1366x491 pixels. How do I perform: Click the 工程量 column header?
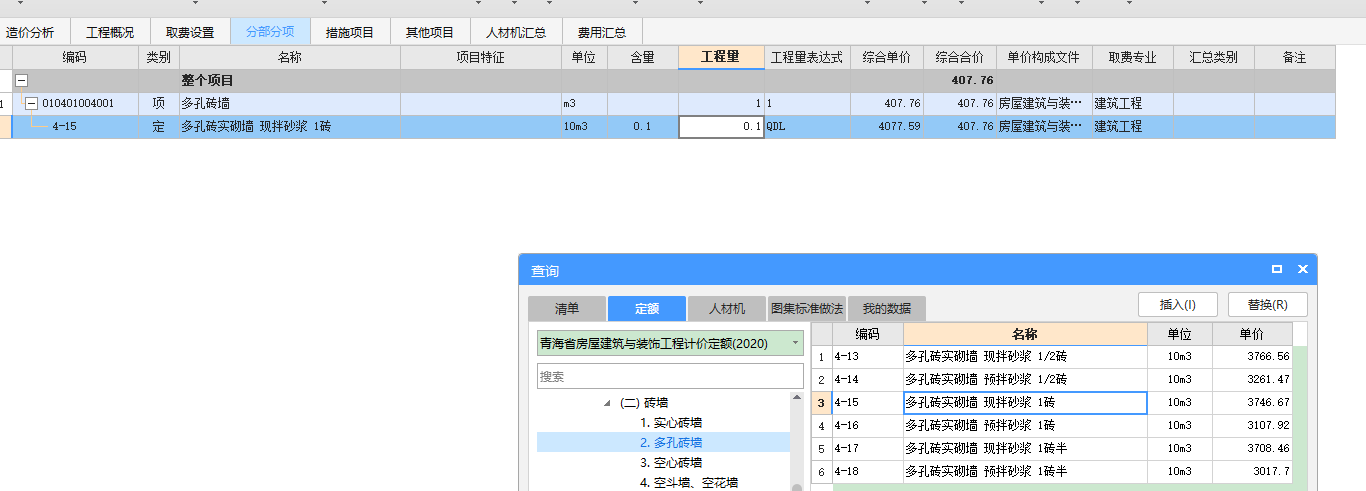coord(721,57)
